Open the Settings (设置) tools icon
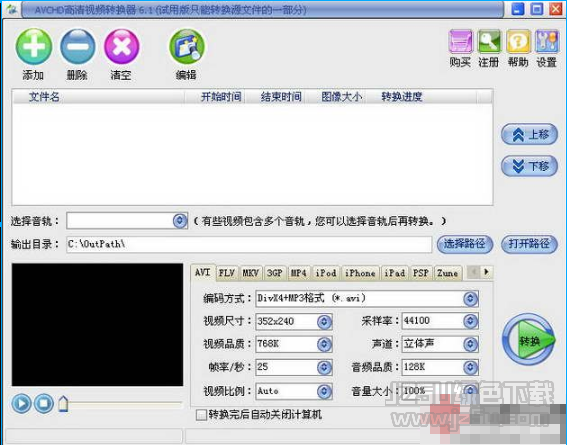Viewport: 567px width, 445px height. click(547, 42)
